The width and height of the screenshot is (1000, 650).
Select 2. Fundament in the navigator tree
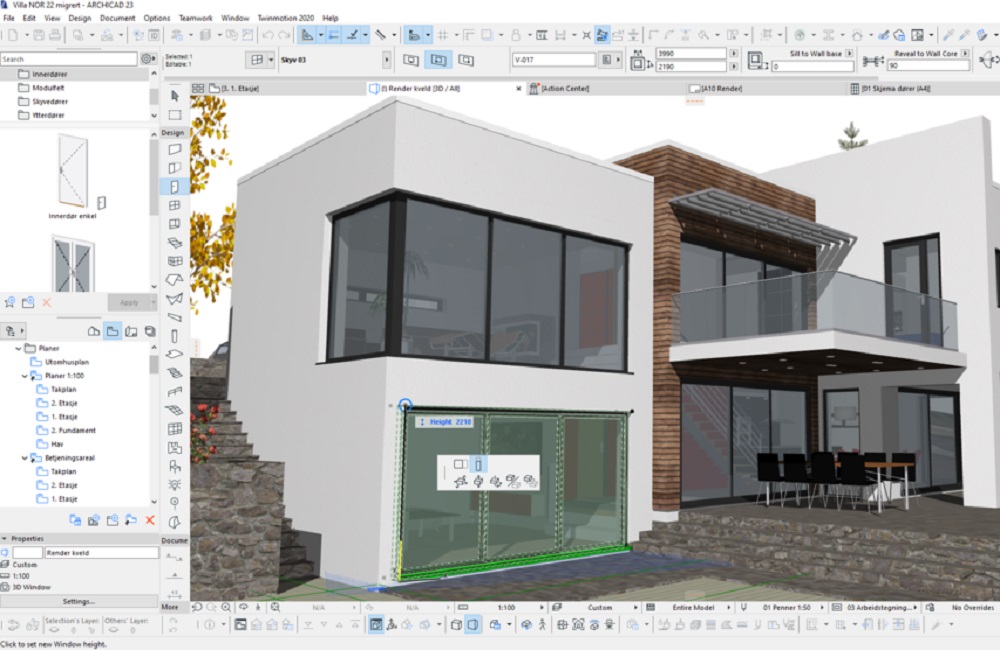click(73, 431)
